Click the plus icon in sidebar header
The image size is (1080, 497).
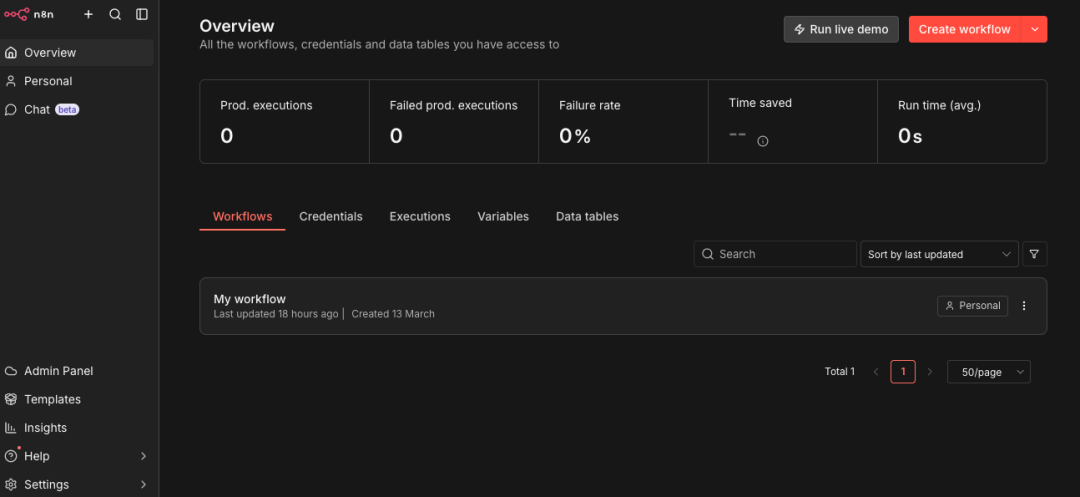pos(88,14)
